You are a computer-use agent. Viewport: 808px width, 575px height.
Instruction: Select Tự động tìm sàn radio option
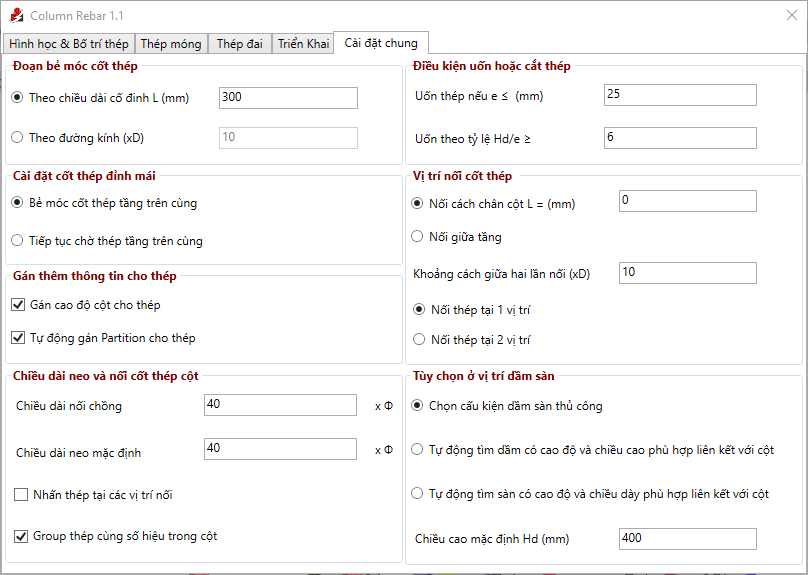coord(417,494)
